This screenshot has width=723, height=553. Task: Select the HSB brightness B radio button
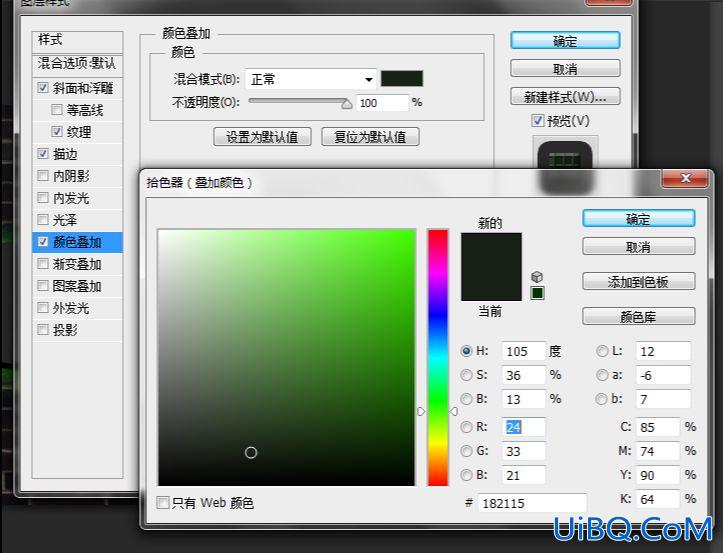coord(466,398)
